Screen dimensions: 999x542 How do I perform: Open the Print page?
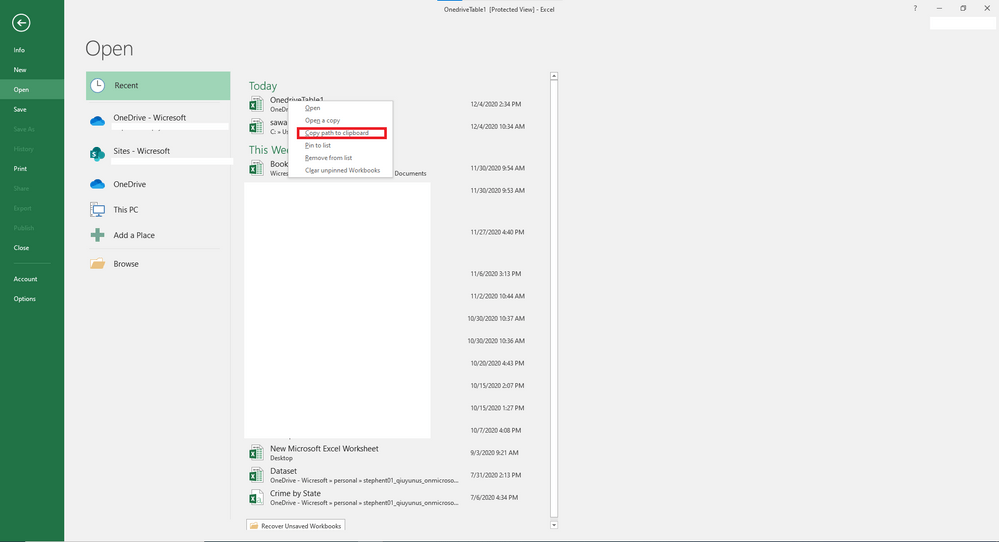point(32,168)
